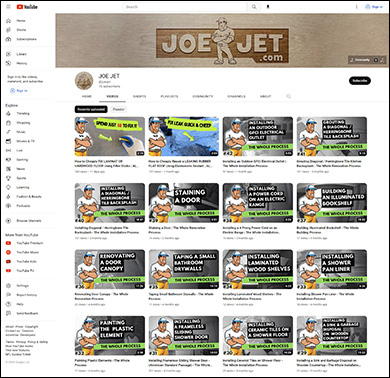This screenshot has height=378, width=390.
Task: Open Send feedback in sidebar
Action: pos(28,313)
